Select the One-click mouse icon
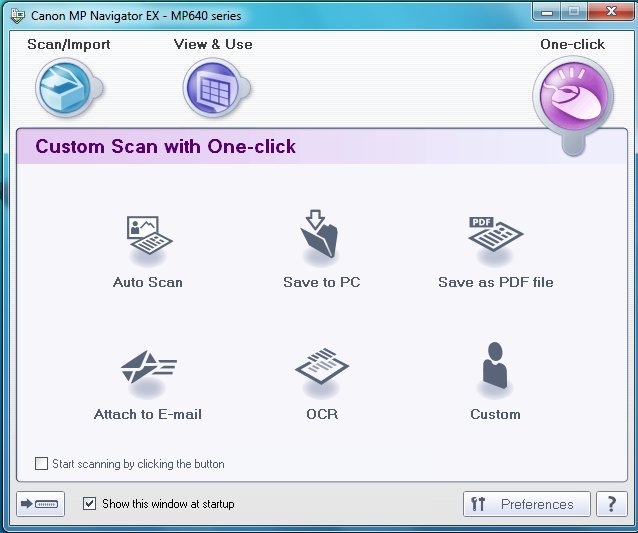 coord(571,93)
